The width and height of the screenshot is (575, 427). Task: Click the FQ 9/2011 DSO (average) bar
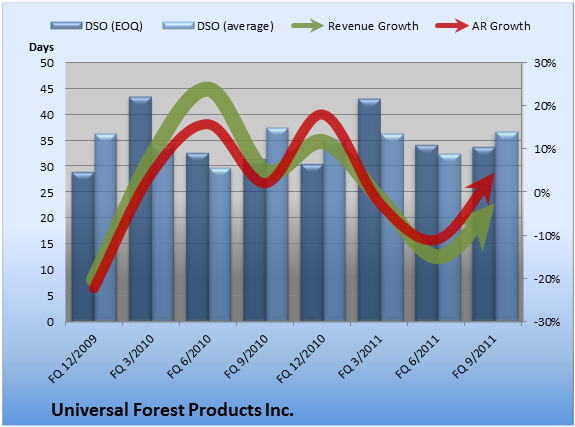pyautogui.click(x=507, y=227)
